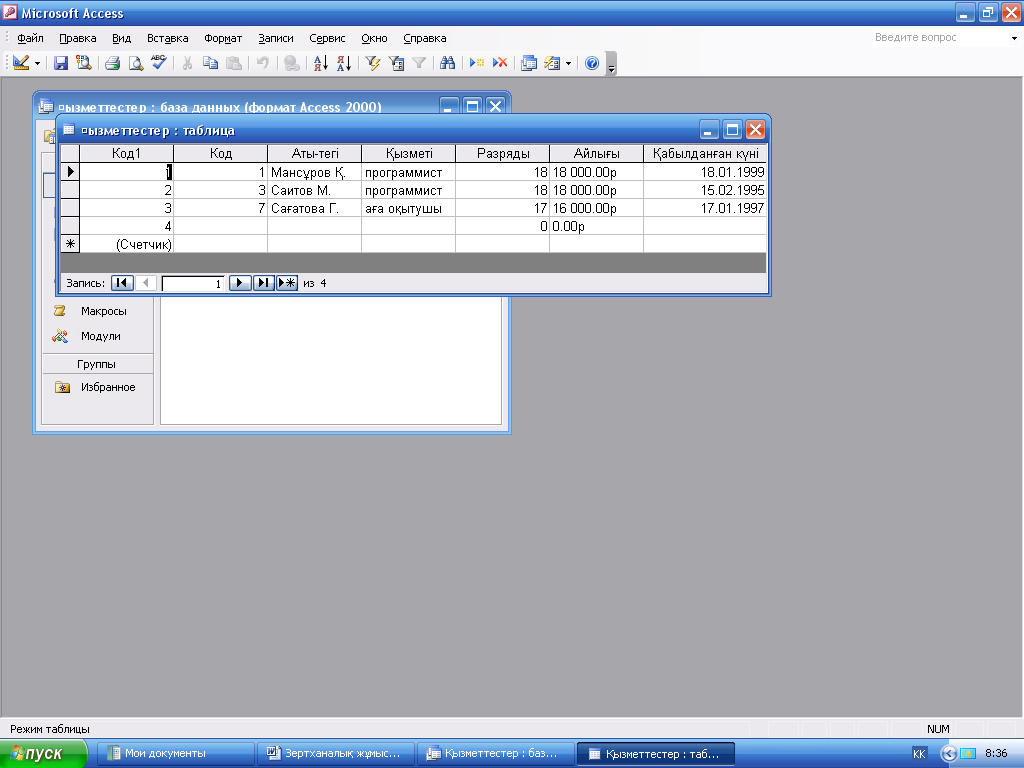The width and height of the screenshot is (1024, 768).
Task: Select the Код1 column header
Action: (x=126, y=153)
